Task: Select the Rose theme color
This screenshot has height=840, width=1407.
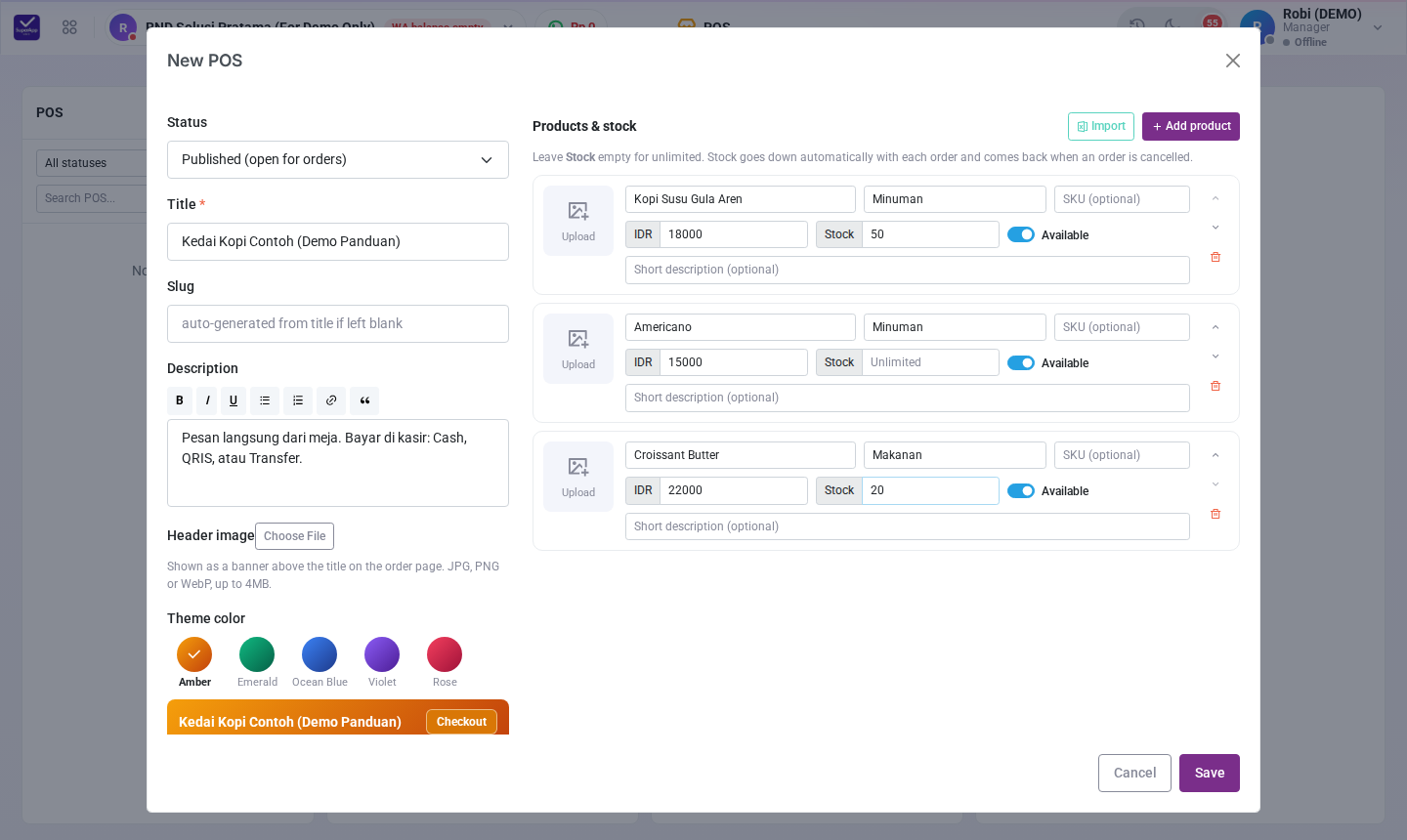Action: 445,654
